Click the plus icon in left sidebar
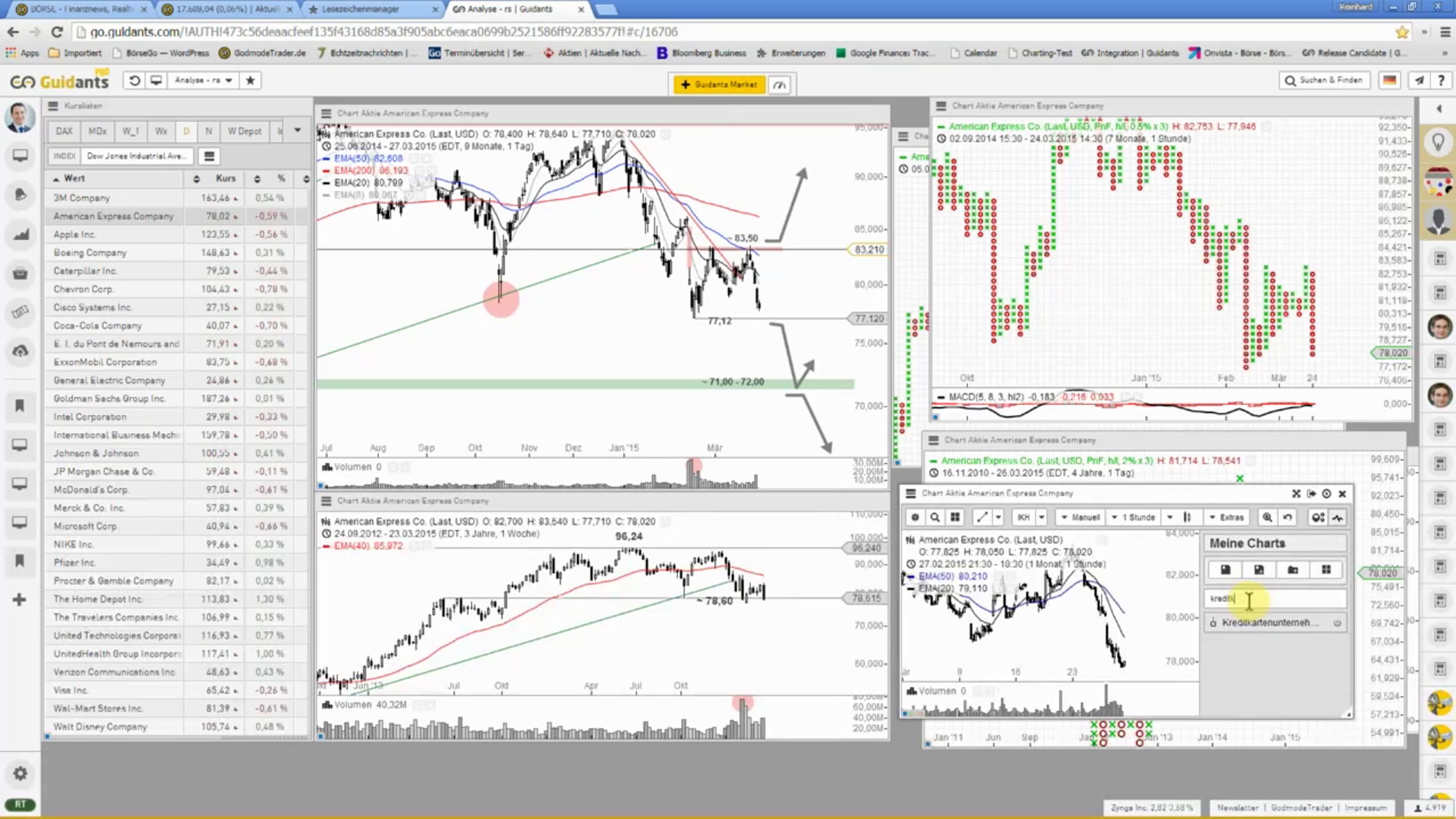This screenshot has width=1456, height=819. 19,599
